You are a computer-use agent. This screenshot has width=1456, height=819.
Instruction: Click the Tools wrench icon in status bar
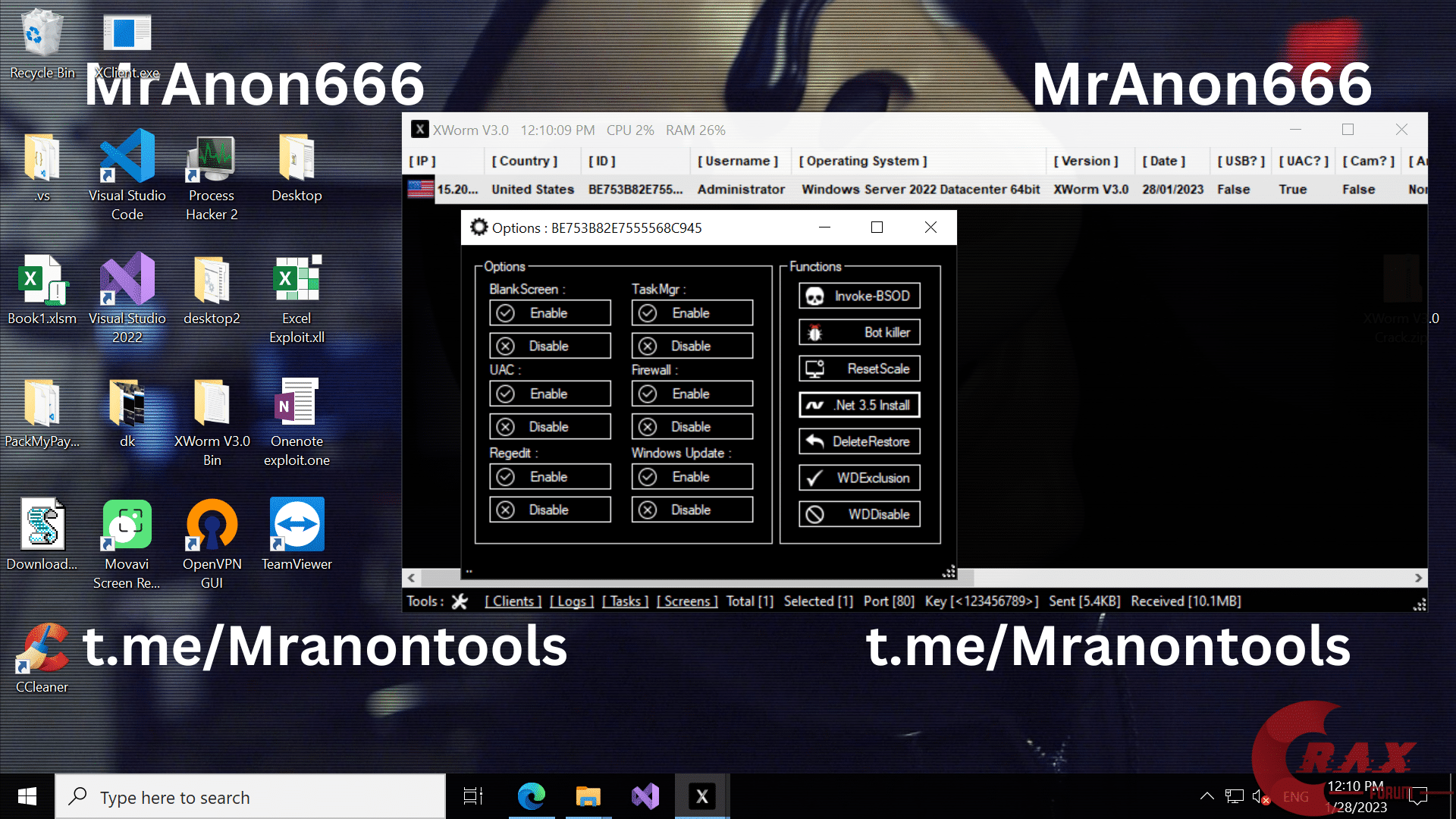(460, 601)
